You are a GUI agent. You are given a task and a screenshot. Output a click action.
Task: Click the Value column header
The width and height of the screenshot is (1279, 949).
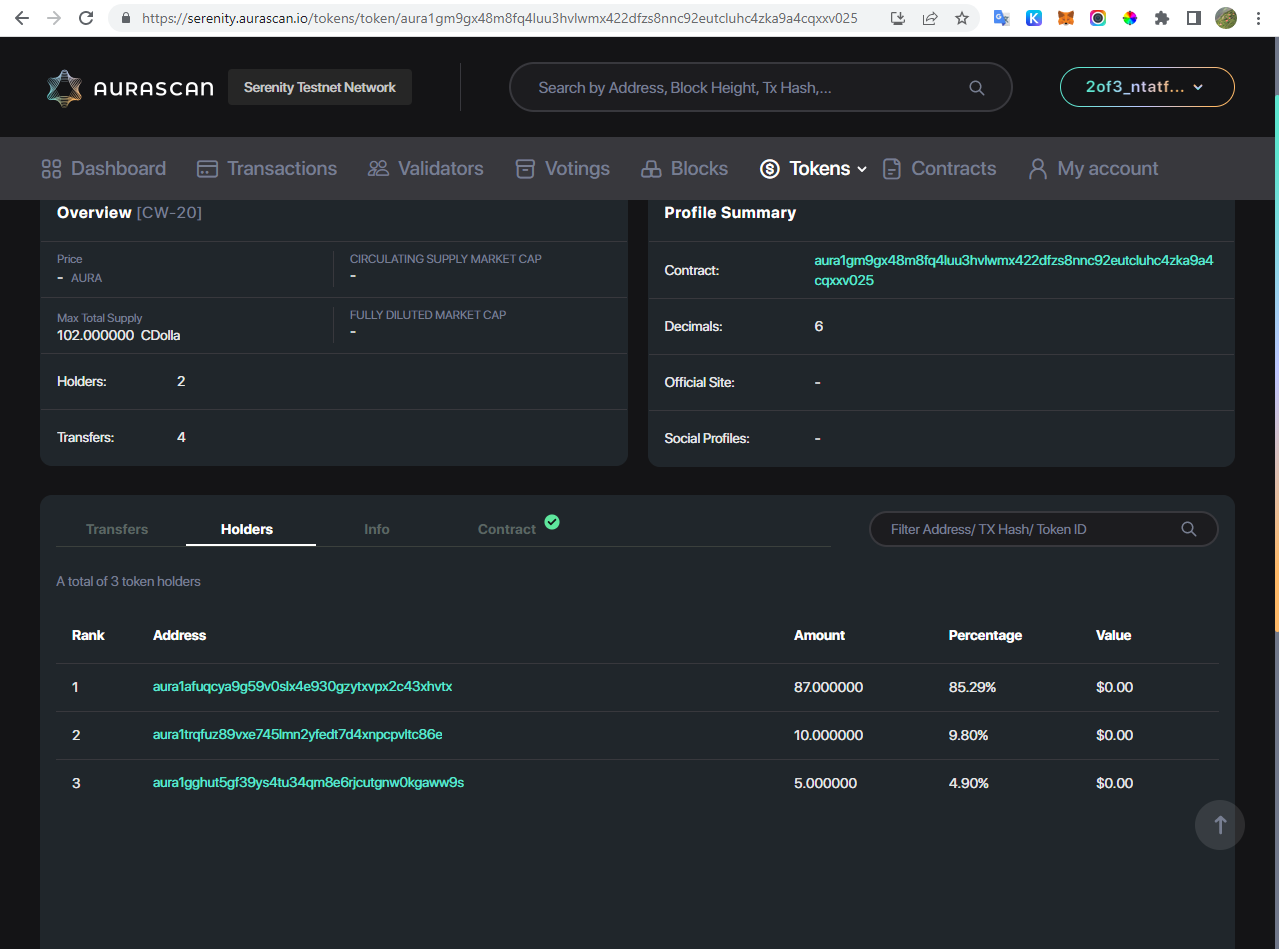(1113, 635)
